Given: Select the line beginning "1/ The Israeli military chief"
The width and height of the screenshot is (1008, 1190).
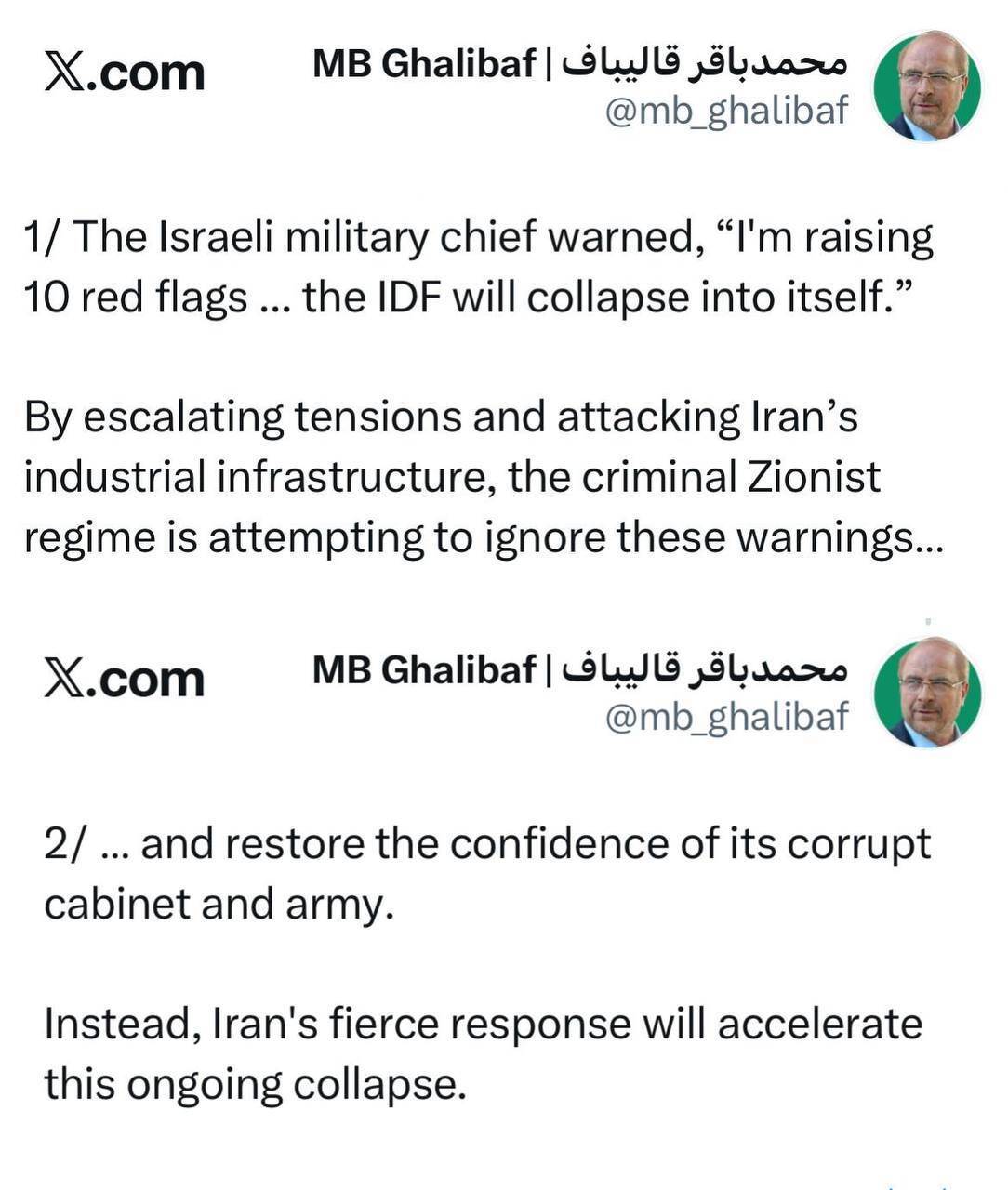Looking at the screenshot, I should 478,238.
